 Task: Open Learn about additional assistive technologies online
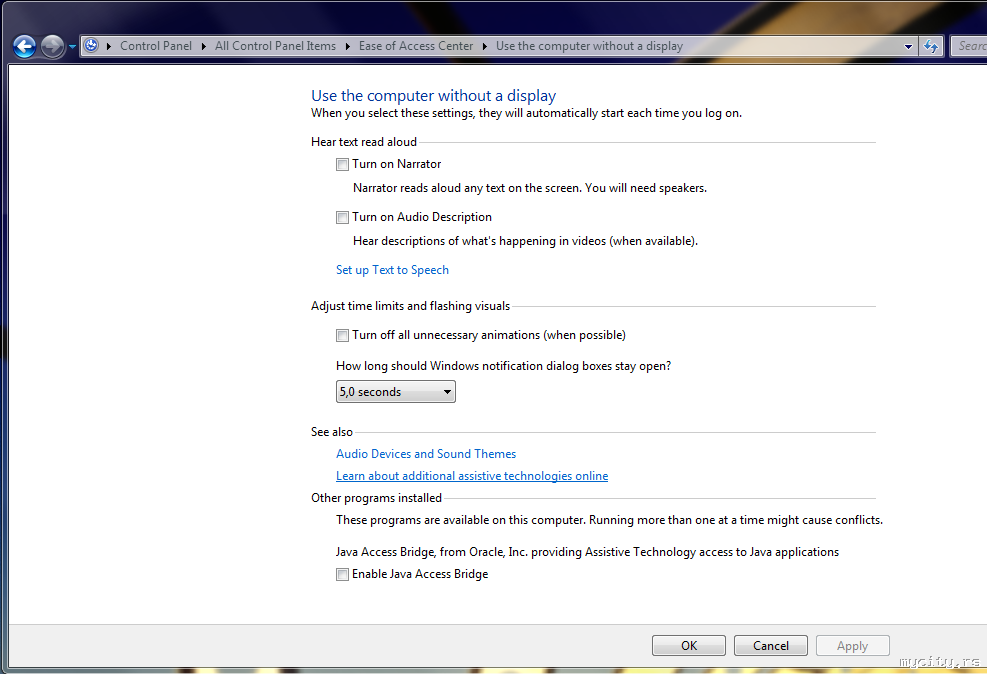pos(472,476)
